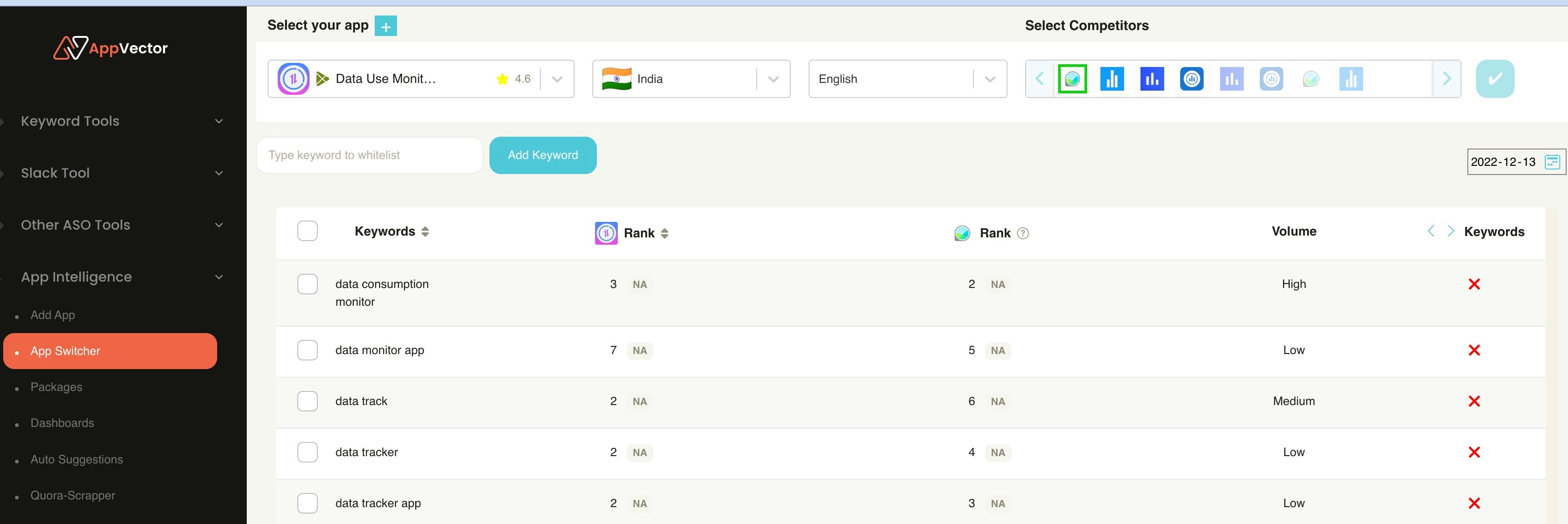The image size is (1568, 524).
Task: Add a new app with the plus icon
Action: tap(385, 26)
